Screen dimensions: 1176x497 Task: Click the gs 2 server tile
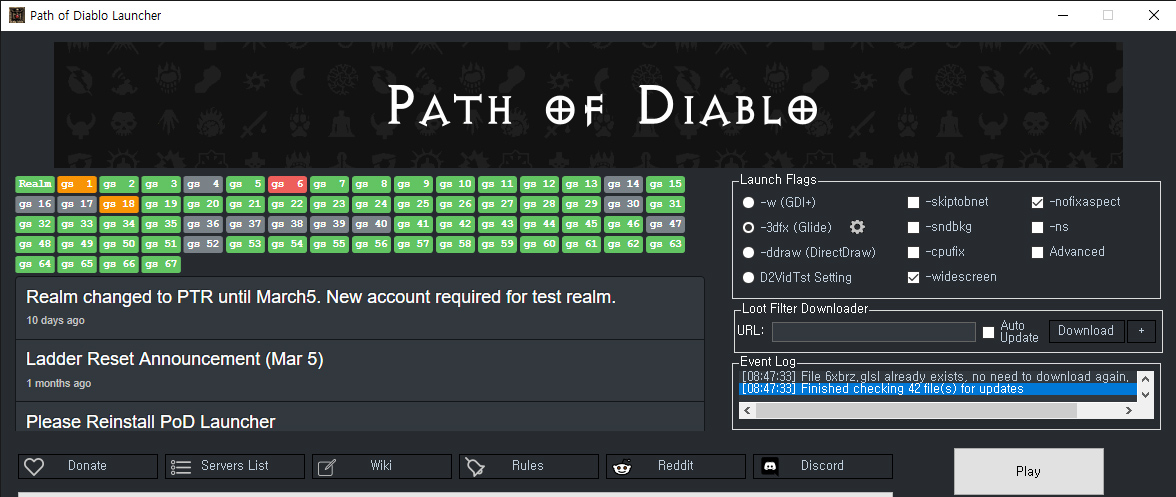coord(119,184)
